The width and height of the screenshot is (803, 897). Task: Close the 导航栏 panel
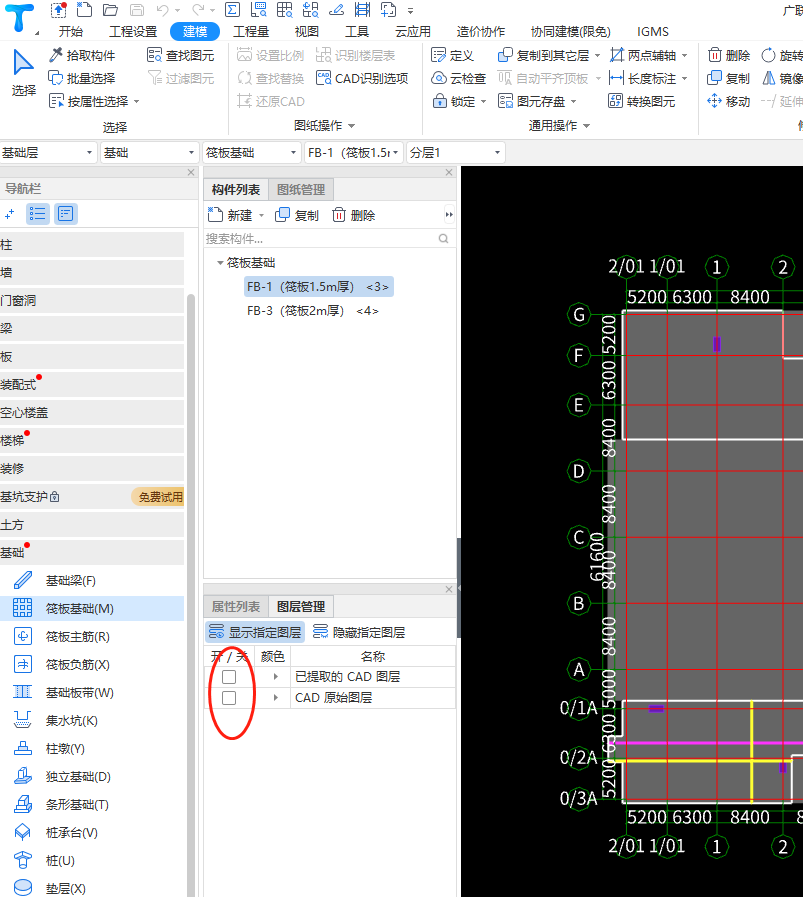coord(191,172)
